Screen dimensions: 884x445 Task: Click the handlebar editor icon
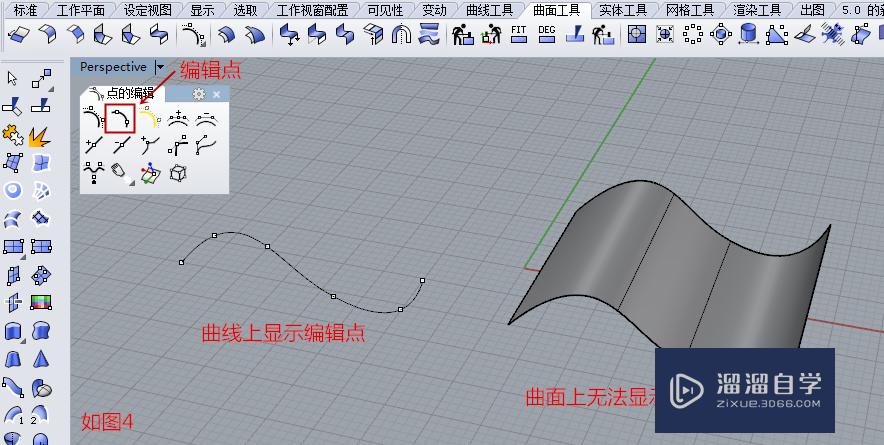coord(178,146)
